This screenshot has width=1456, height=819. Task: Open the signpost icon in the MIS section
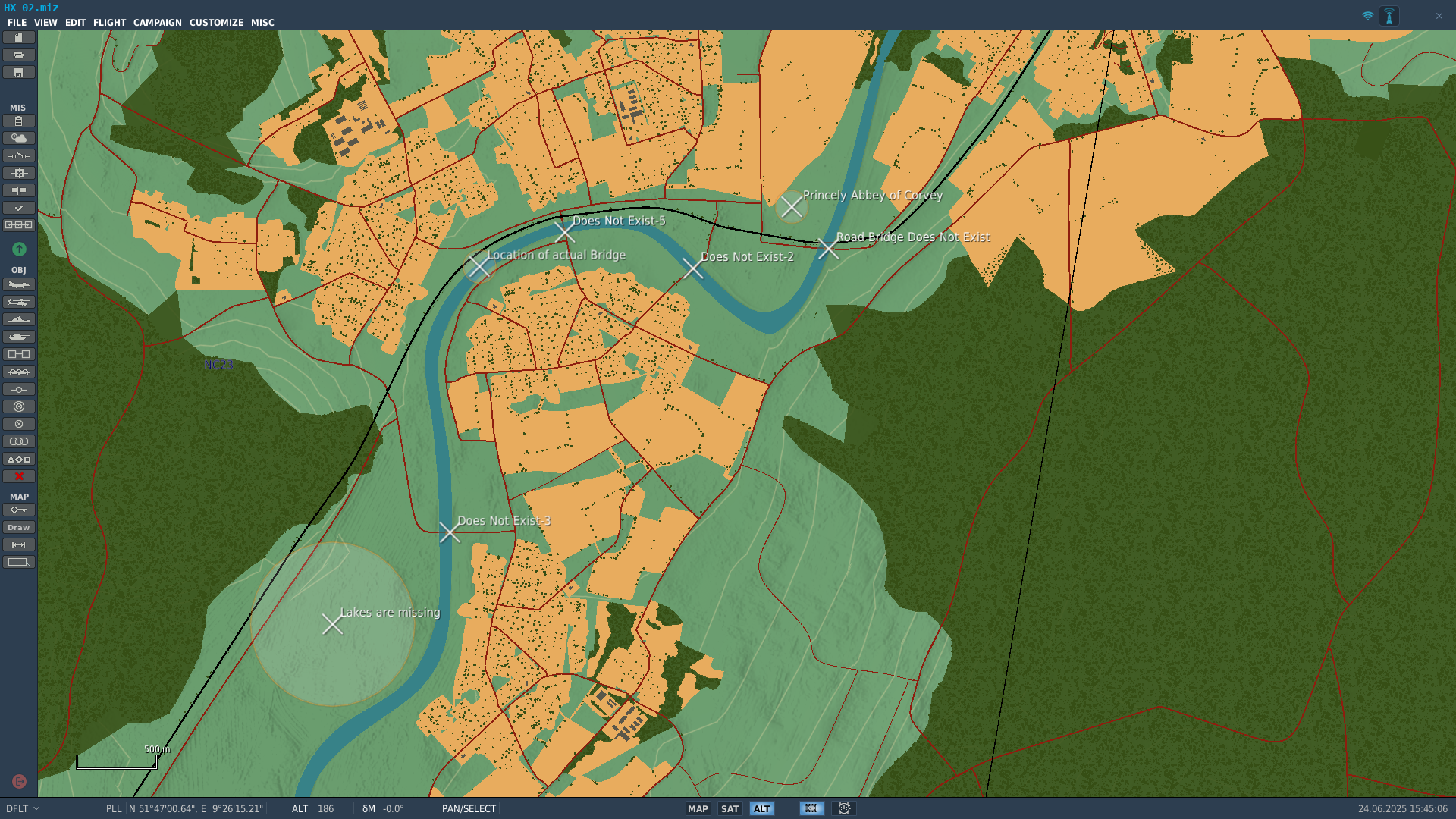[19, 190]
